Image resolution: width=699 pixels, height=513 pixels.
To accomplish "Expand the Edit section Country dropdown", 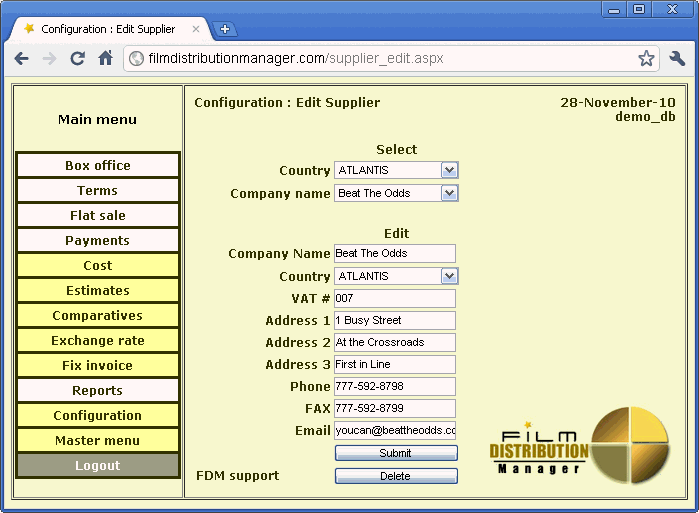I will click(x=449, y=276).
